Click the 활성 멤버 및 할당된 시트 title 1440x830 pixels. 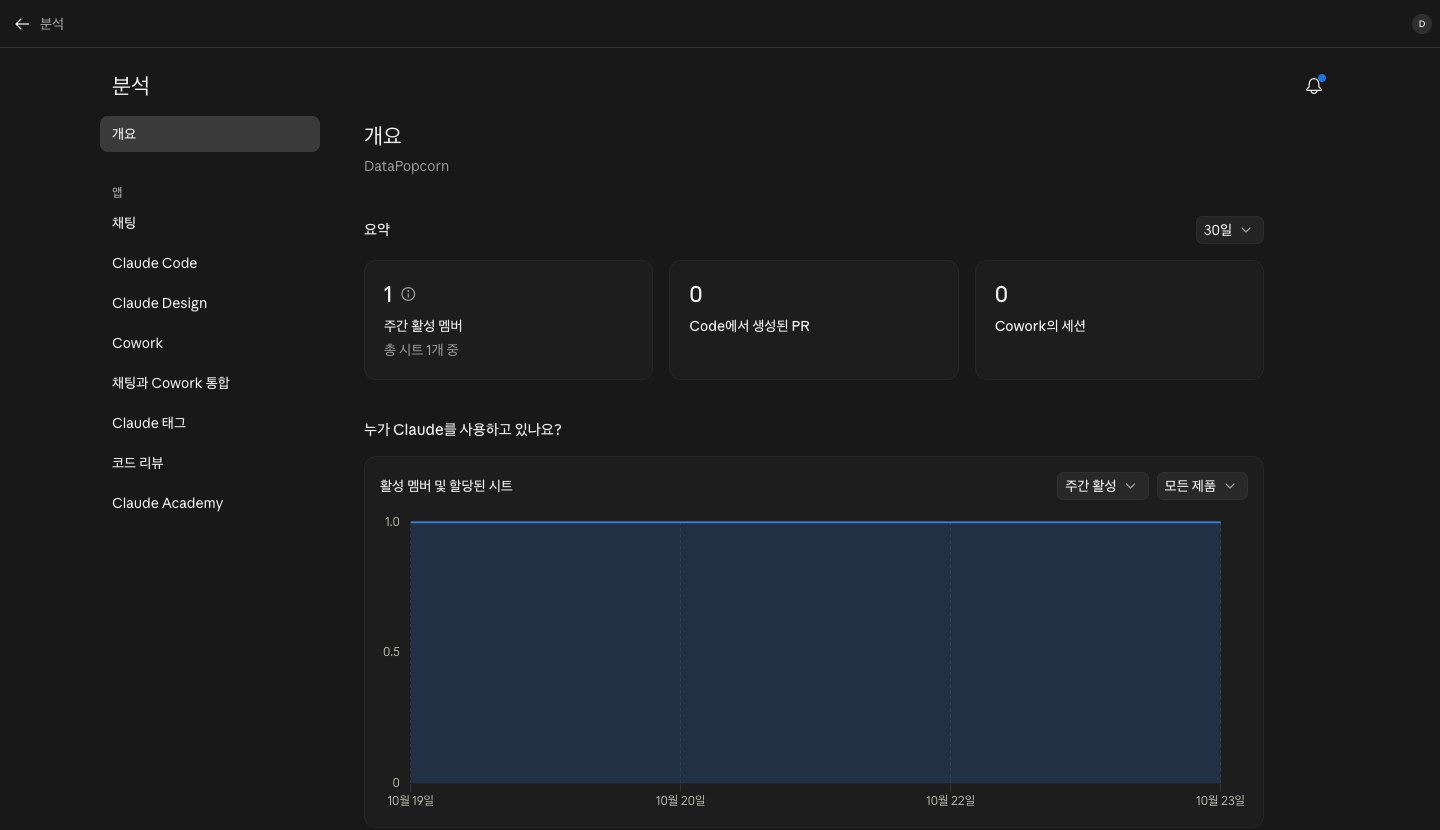coord(446,486)
